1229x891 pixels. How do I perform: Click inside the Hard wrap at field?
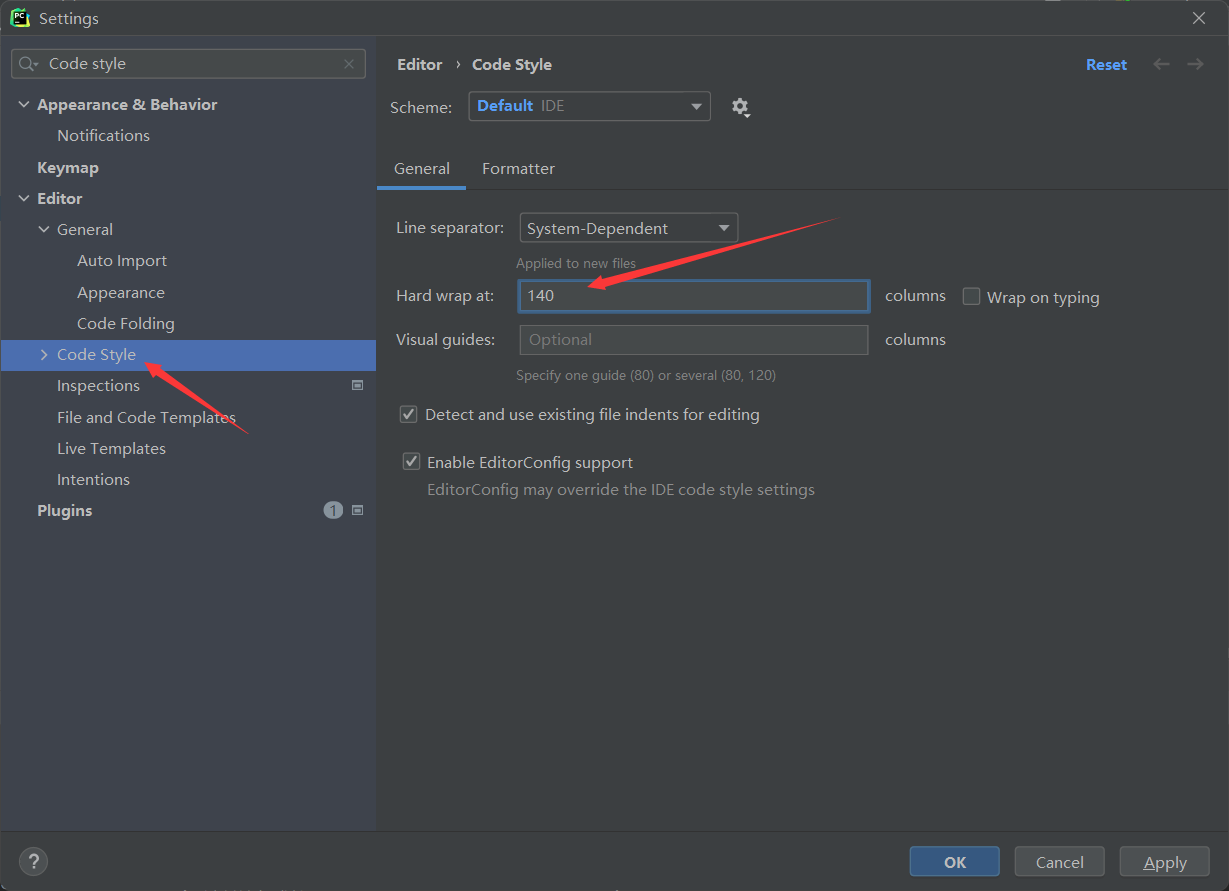pyautogui.click(x=693, y=296)
